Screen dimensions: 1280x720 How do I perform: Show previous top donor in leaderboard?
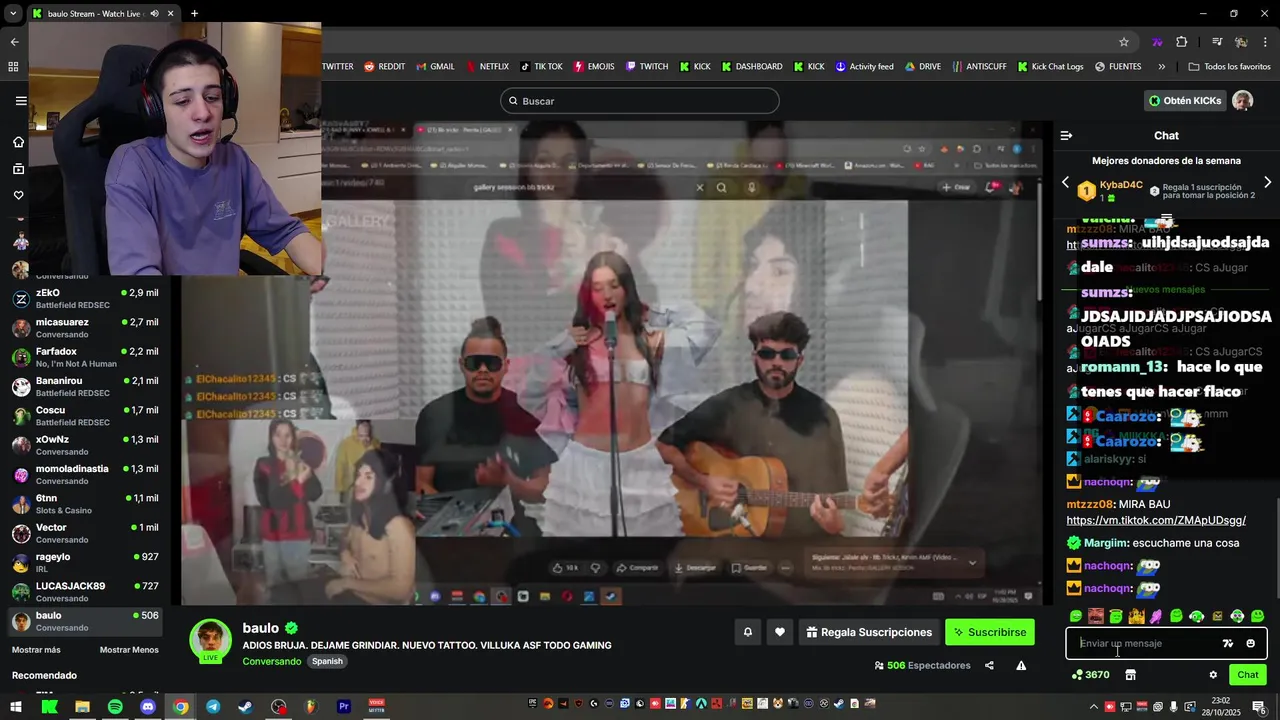tap(1065, 182)
